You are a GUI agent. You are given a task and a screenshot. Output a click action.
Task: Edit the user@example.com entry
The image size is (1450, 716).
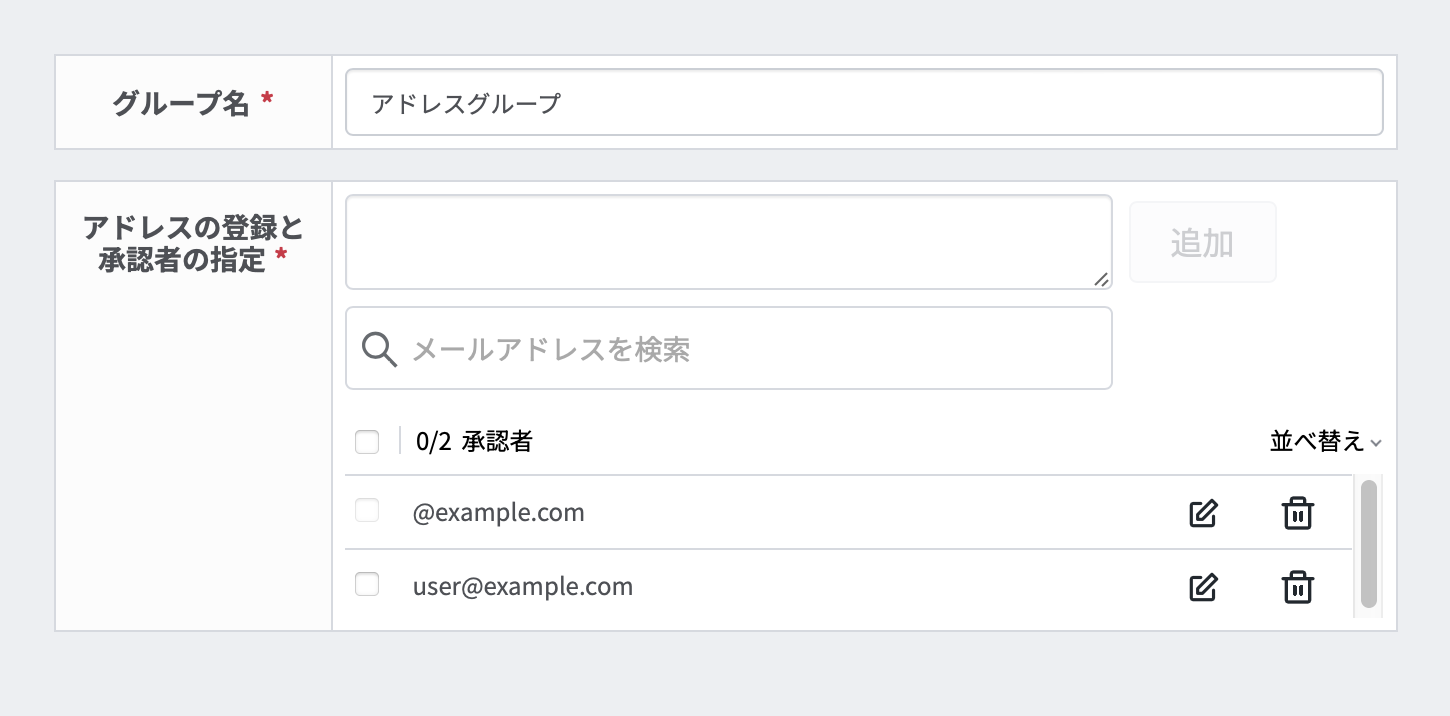(x=1203, y=587)
